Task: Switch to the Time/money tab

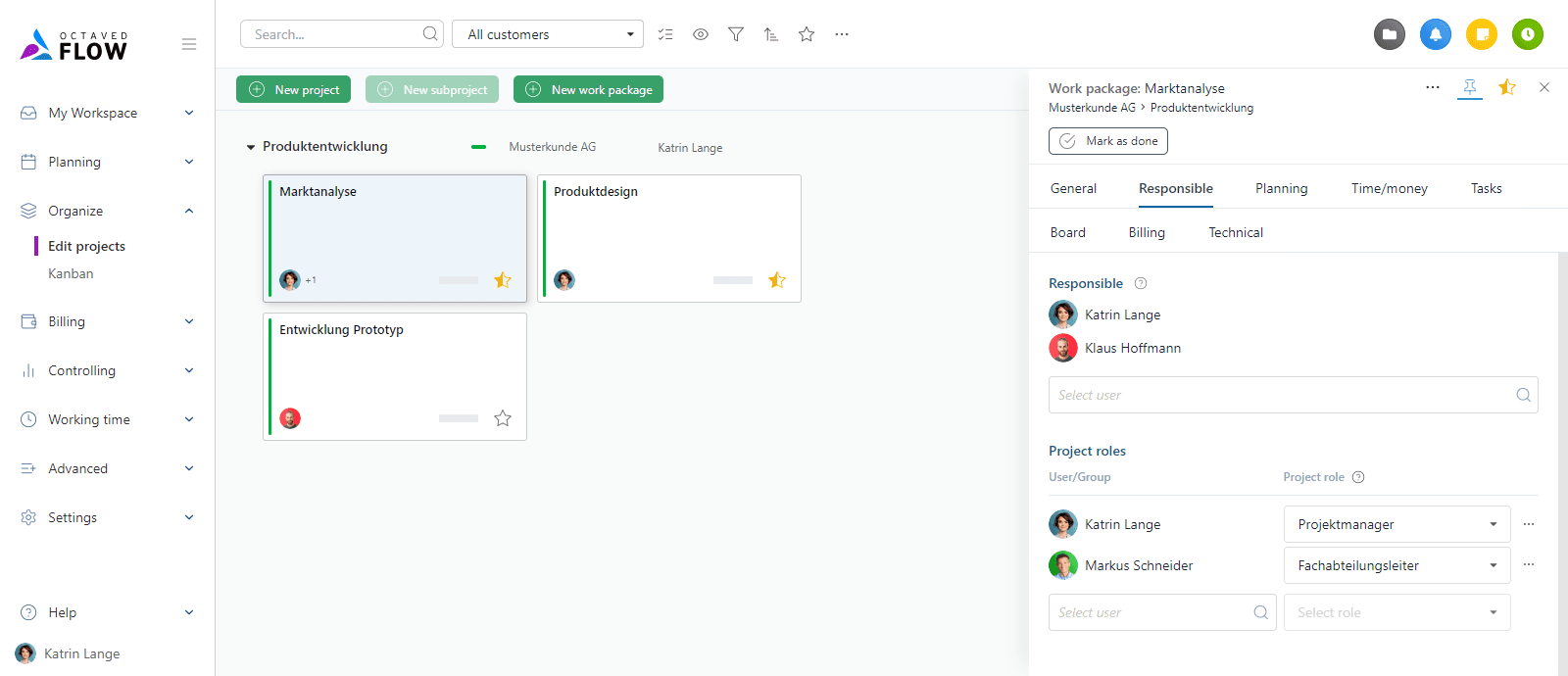Action: [x=1389, y=188]
